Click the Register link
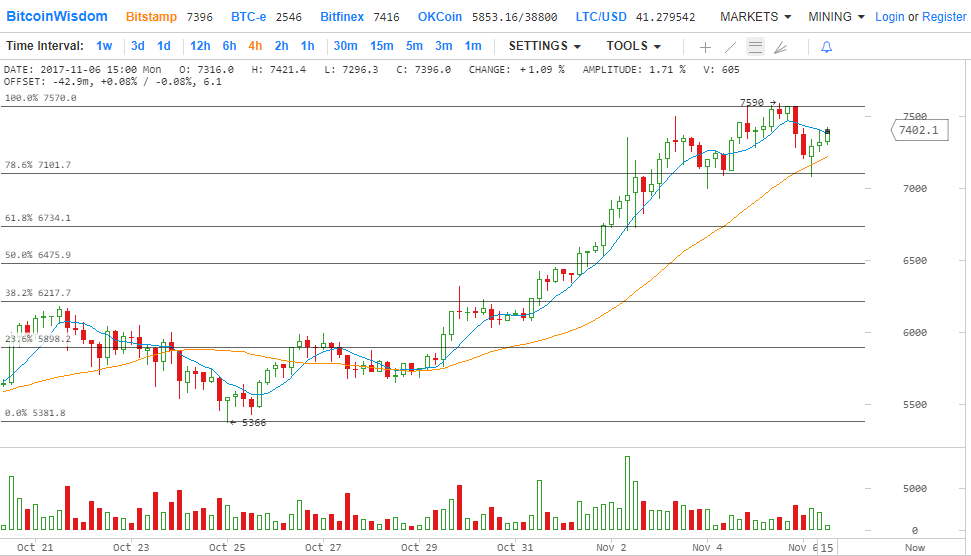This screenshot has height=556, width=971. (x=944, y=17)
